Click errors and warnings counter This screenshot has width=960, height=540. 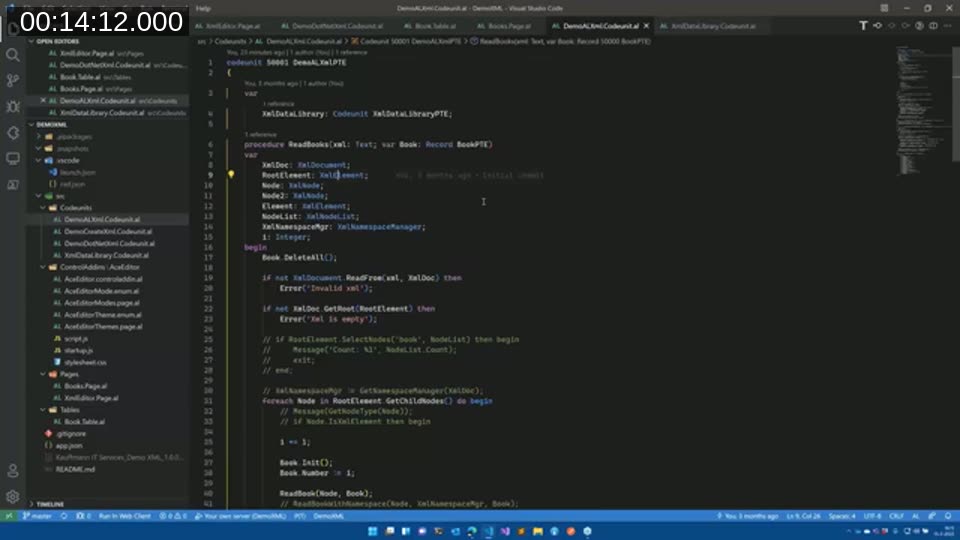[173, 516]
